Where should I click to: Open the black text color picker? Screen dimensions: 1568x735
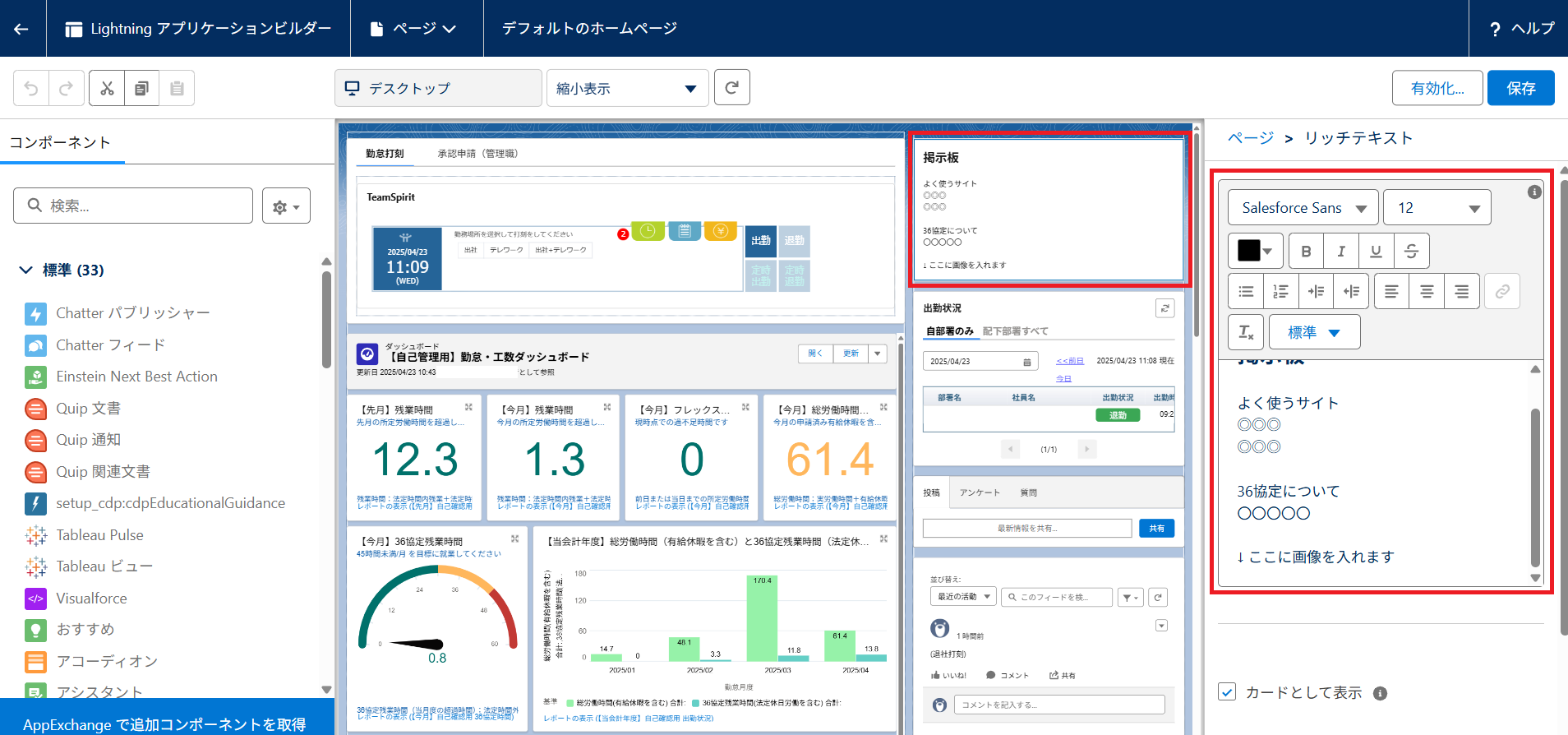(x=1255, y=251)
